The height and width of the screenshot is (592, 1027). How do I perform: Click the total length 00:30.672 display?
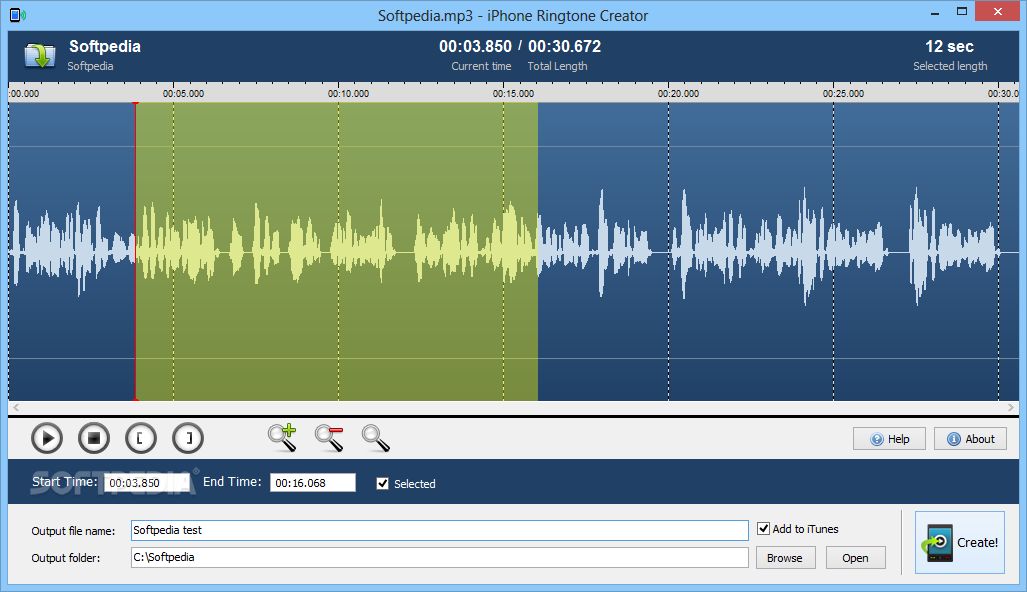click(564, 46)
